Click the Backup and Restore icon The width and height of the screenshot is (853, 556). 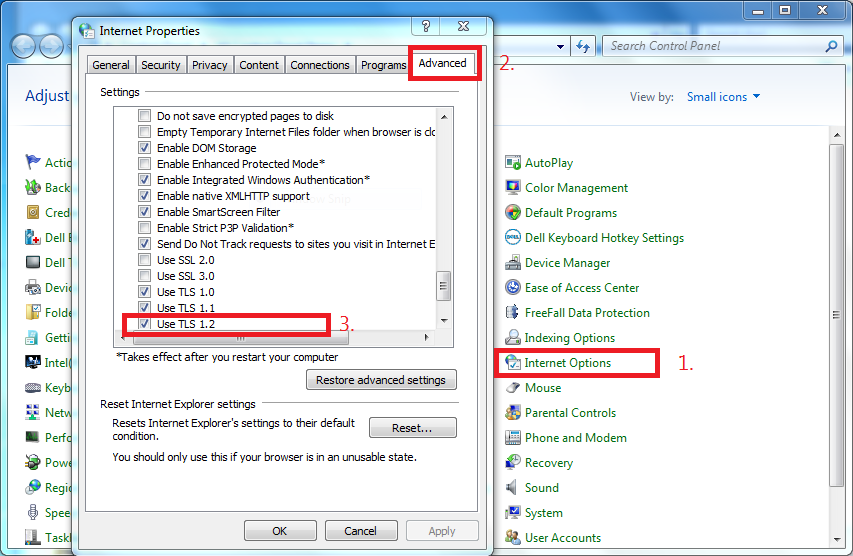[x=33, y=187]
